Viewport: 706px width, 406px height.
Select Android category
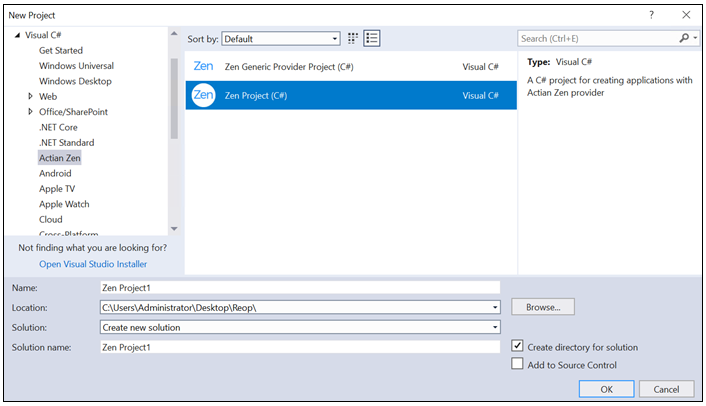(x=55, y=173)
